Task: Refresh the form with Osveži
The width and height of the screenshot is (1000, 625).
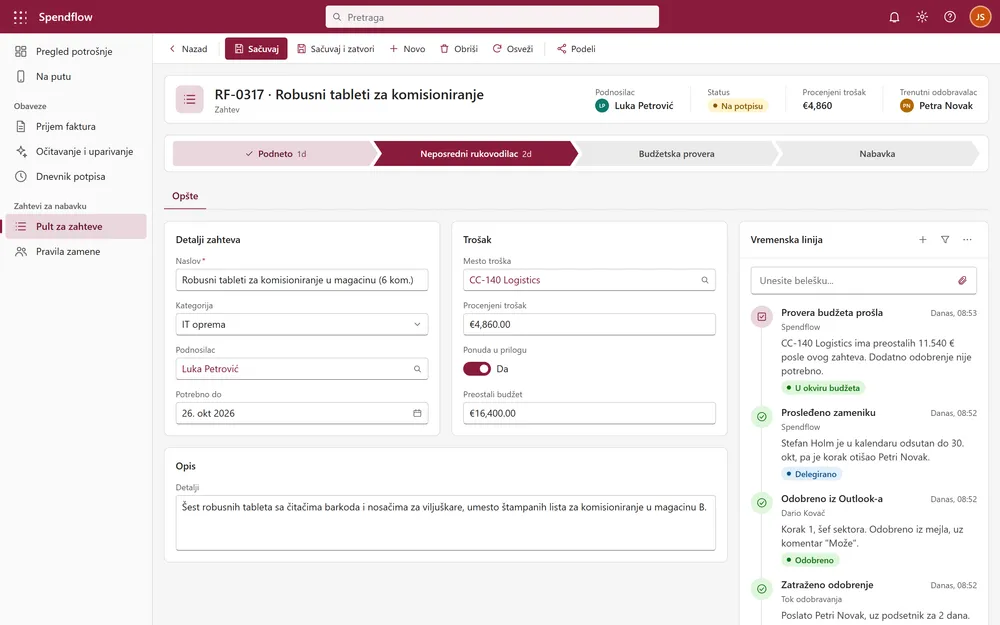Action: point(512,49)
